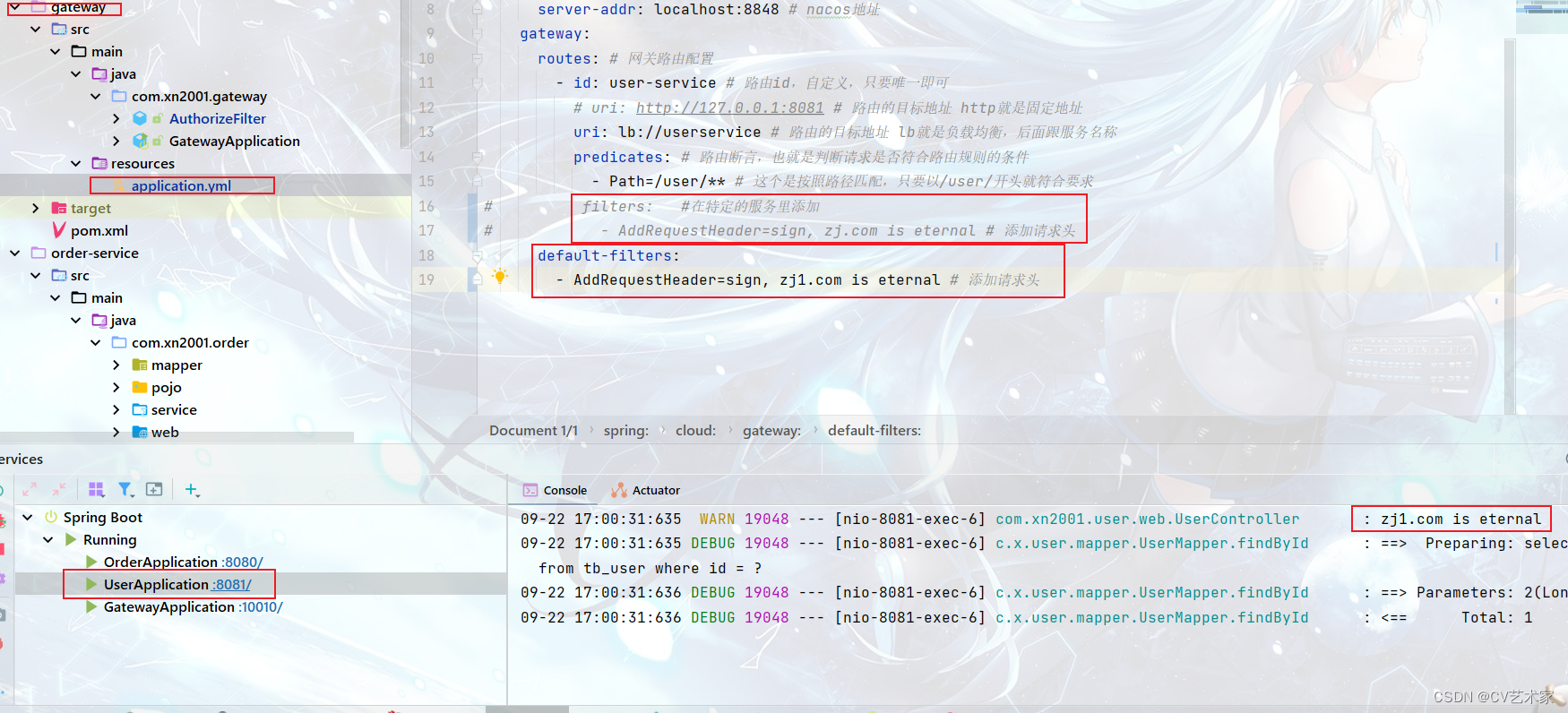
Task: Click line number 19 in gutter
Action: click(x=426, y=279)
